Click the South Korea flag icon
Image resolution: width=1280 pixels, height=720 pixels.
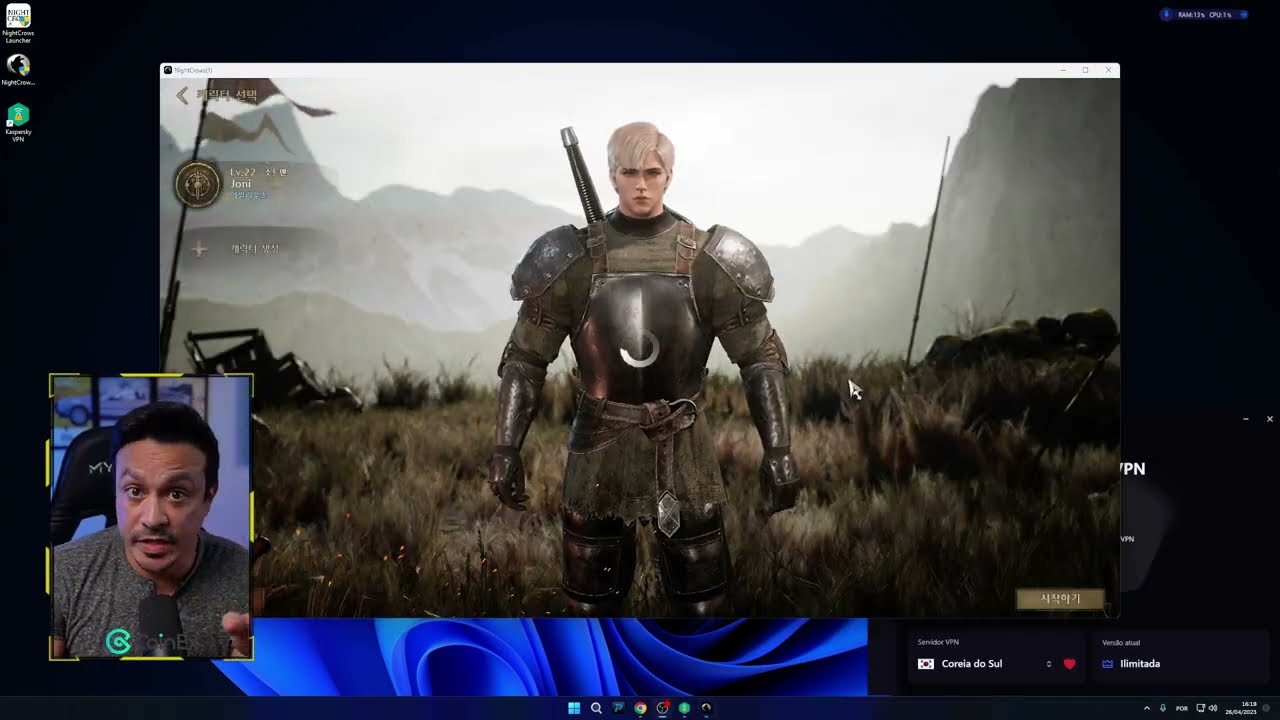[x=926, y=664]
